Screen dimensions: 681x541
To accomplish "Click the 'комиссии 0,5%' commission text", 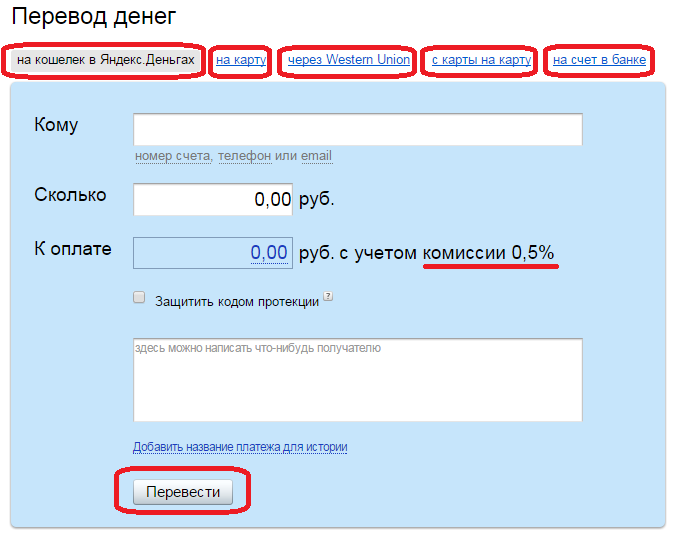I will pyautogui.click(x=489, y=253).
